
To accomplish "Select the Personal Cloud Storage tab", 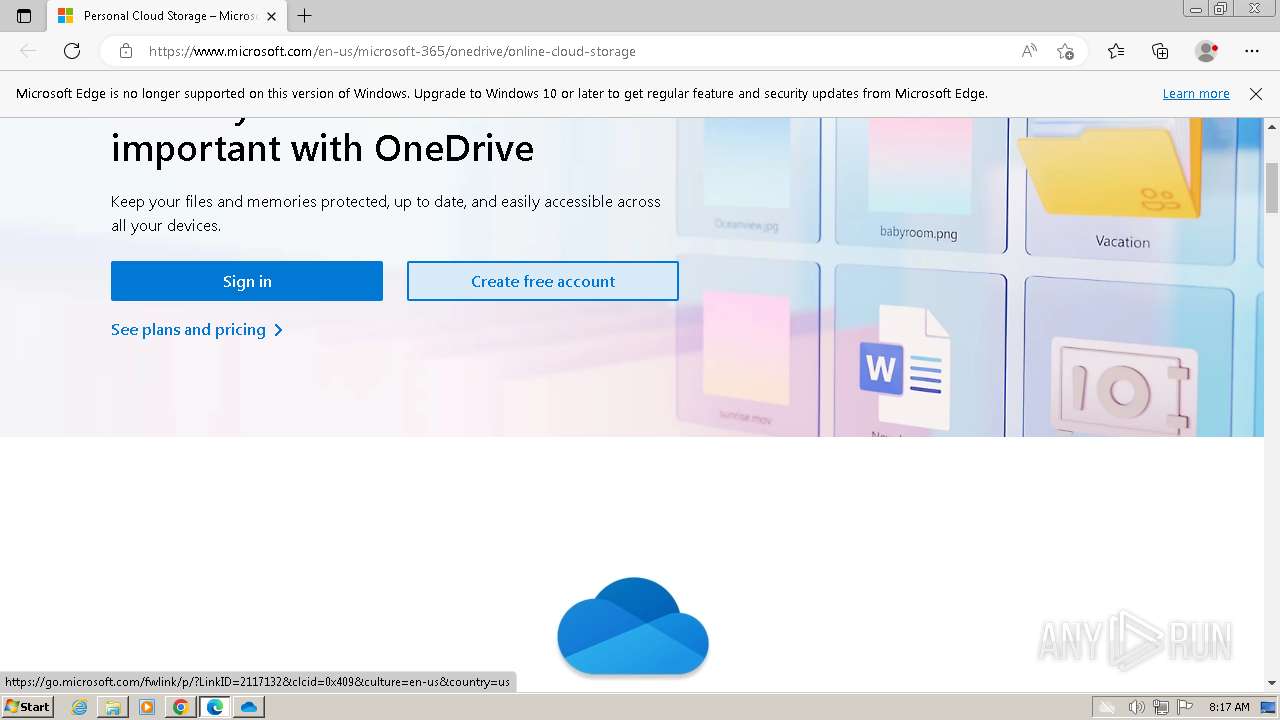I will (165, 16).
